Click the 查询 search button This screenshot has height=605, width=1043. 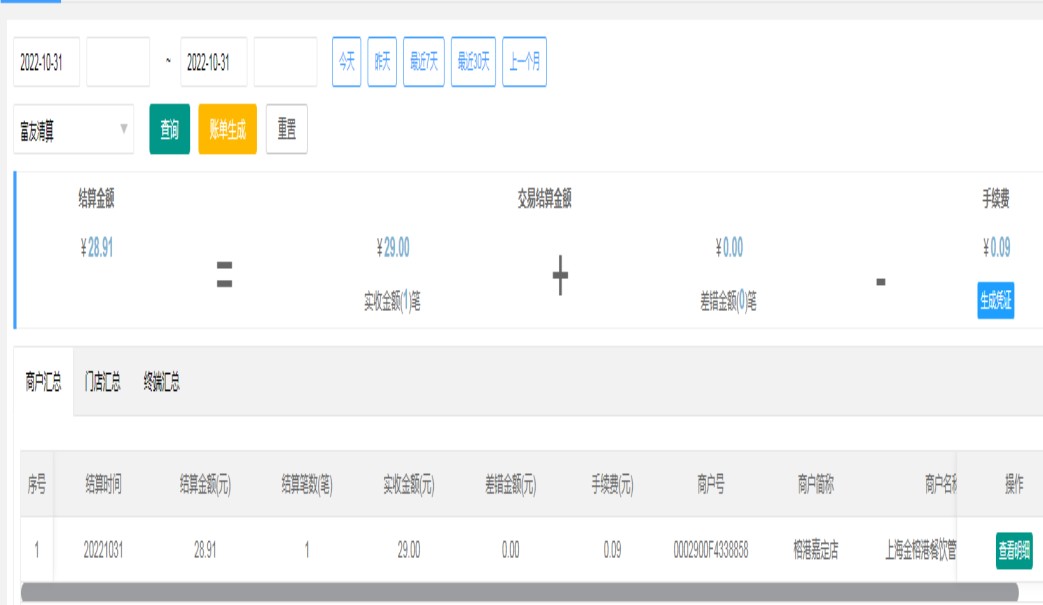pyautogui.click(x=169, y=130)
